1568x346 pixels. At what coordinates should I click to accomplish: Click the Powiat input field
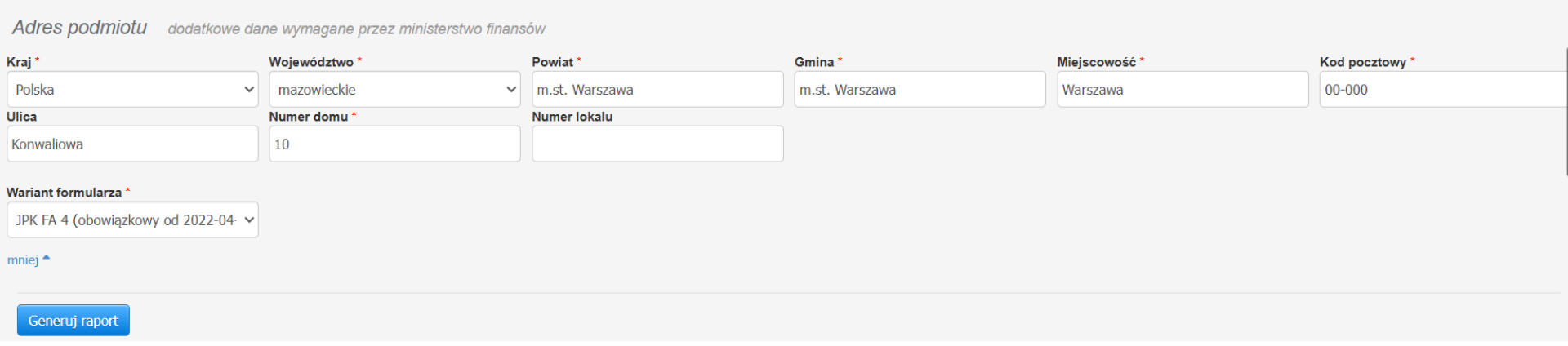point(657,90)
